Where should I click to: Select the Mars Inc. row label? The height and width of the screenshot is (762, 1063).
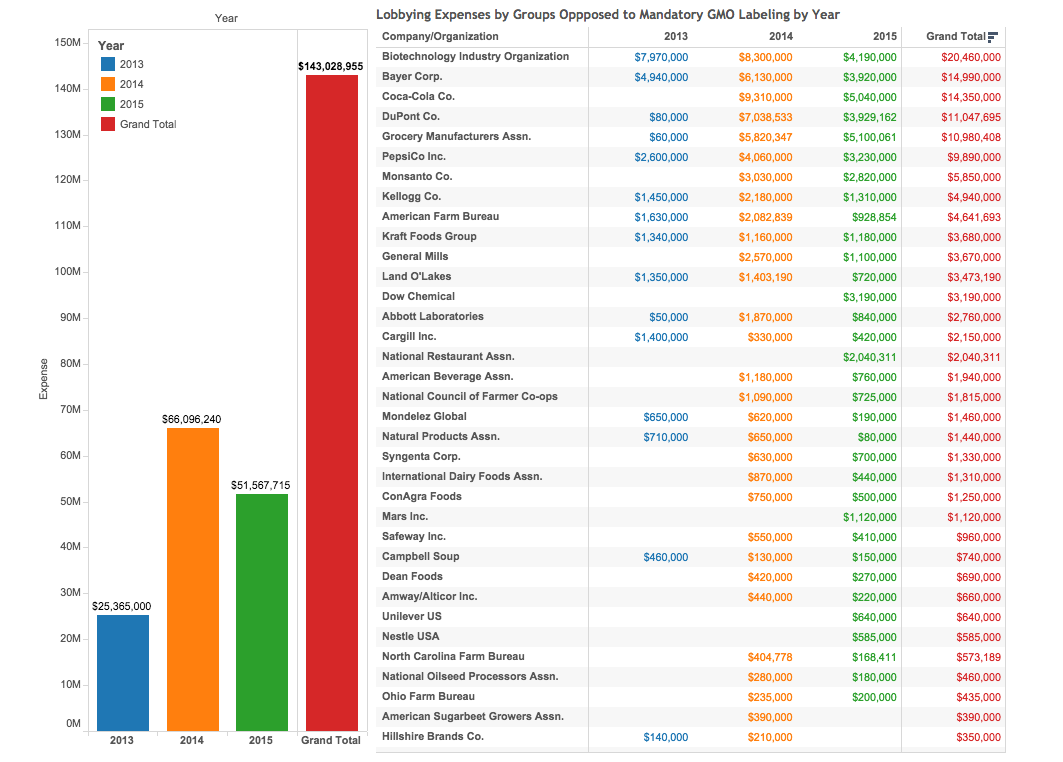tap(405, 517)
